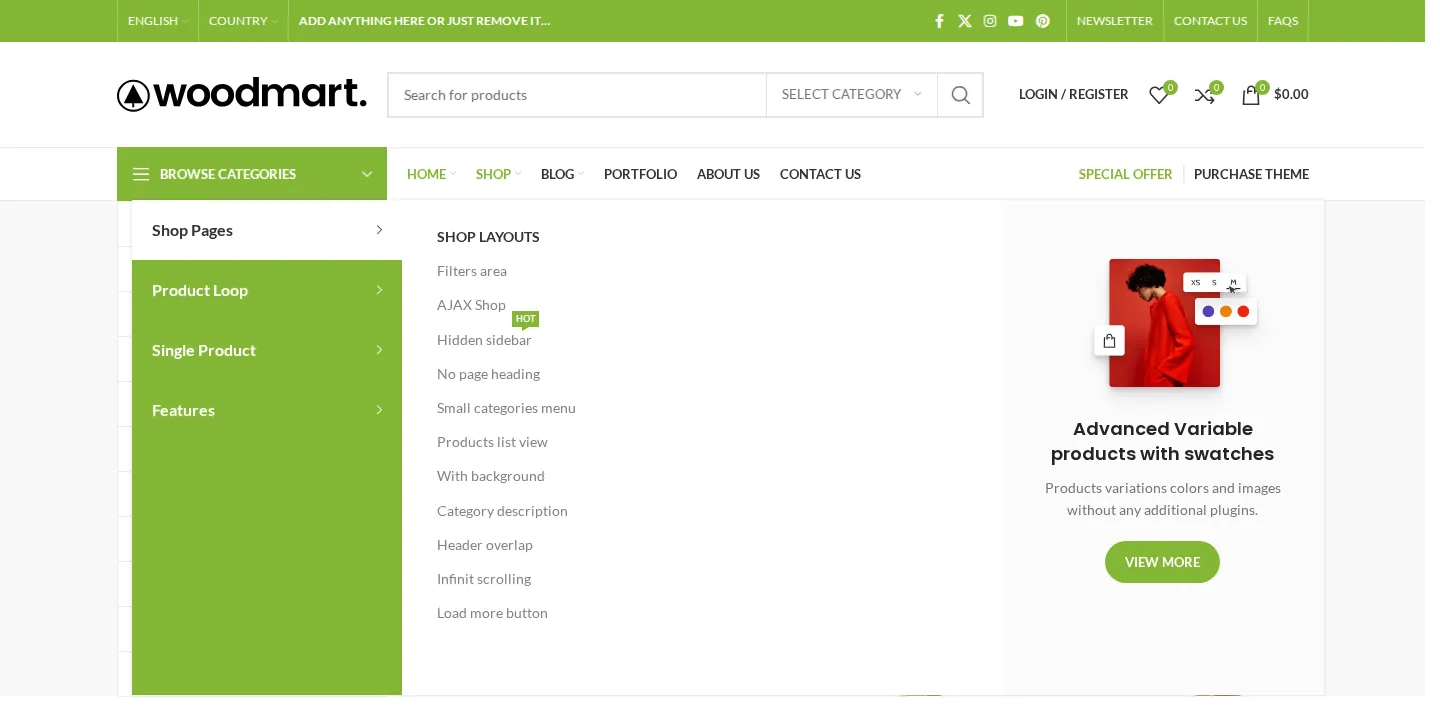Open the Select Category dropdown
The width and height of the screenshot is (1440, 720).
coord(852,95)
